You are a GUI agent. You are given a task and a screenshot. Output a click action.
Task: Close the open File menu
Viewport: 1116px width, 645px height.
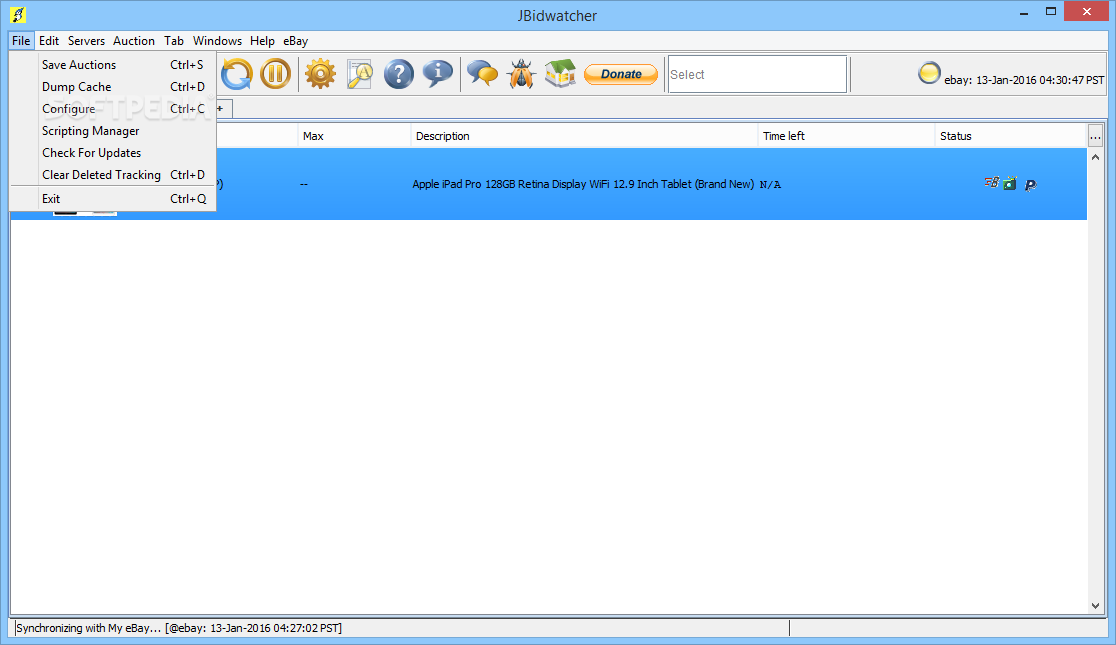tap(21, 41)
